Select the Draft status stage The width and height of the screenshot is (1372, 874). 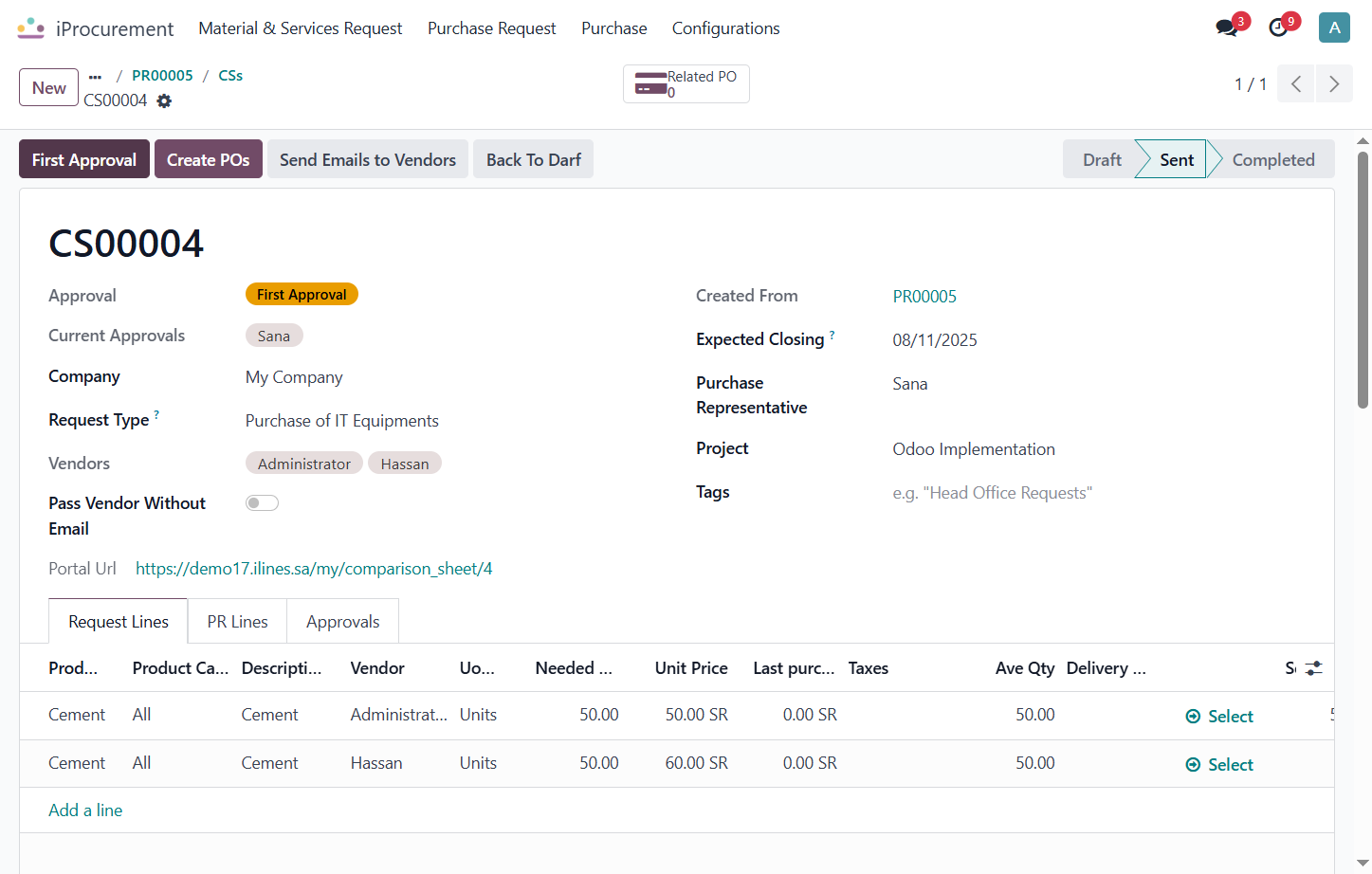pyautogui.click(x=1102, y=159)
